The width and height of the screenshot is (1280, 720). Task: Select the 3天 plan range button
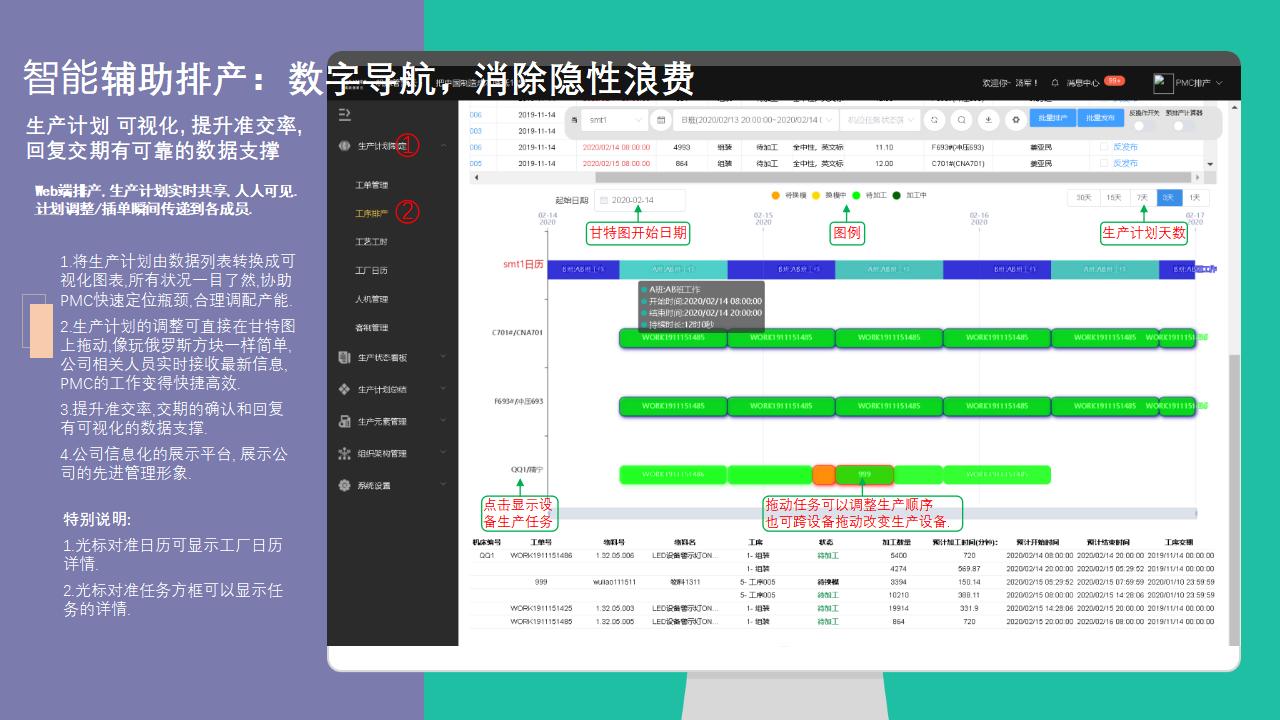coord(1169,198)
